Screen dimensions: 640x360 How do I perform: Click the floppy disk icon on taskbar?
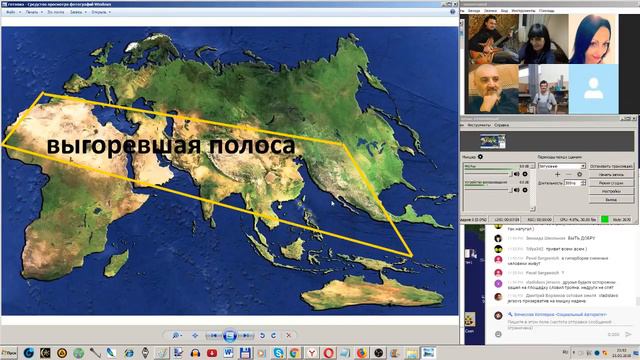(245, 353)
